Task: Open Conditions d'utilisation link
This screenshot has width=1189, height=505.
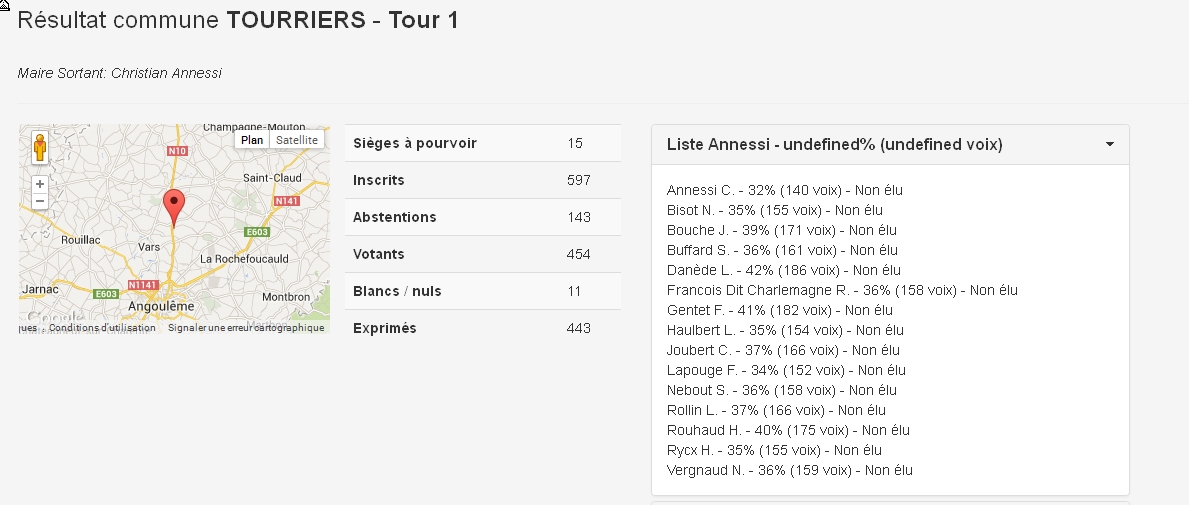Action: coord(102,328)
